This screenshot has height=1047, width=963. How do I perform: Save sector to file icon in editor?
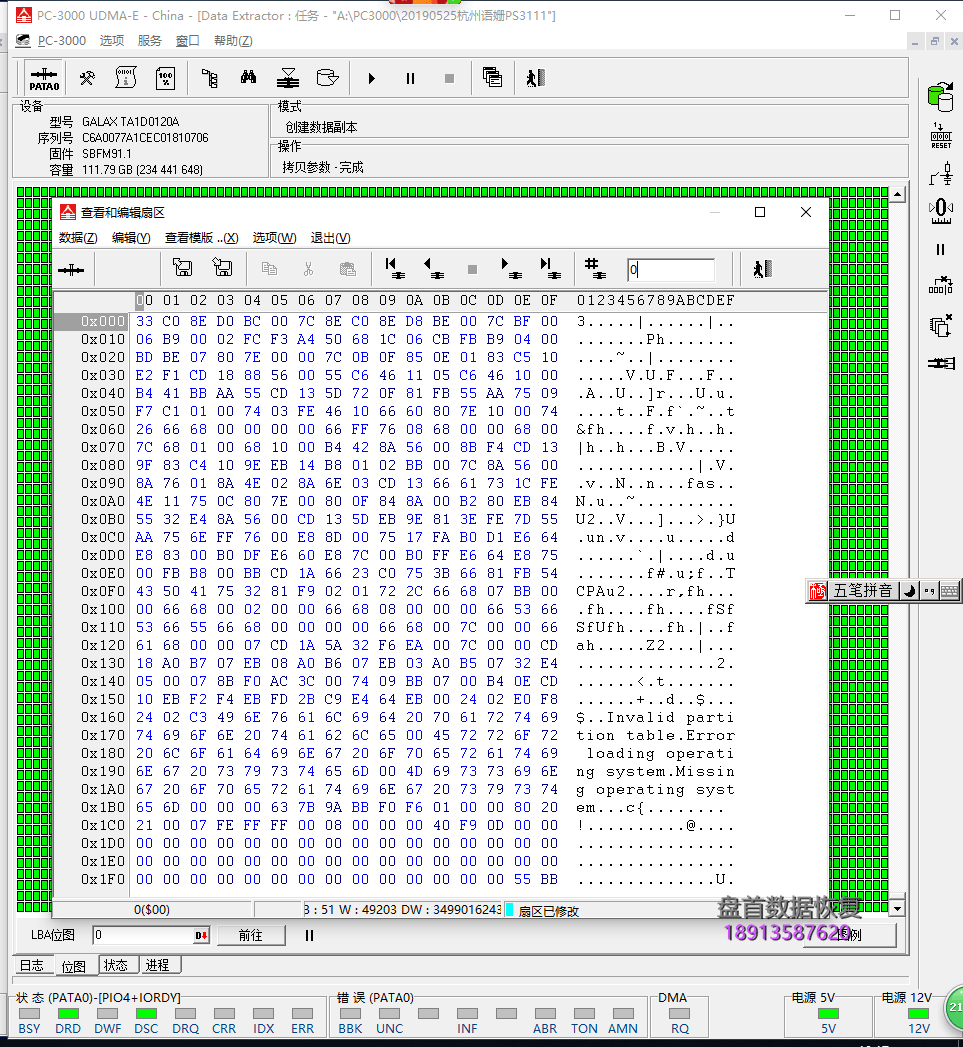pos(182,268)
